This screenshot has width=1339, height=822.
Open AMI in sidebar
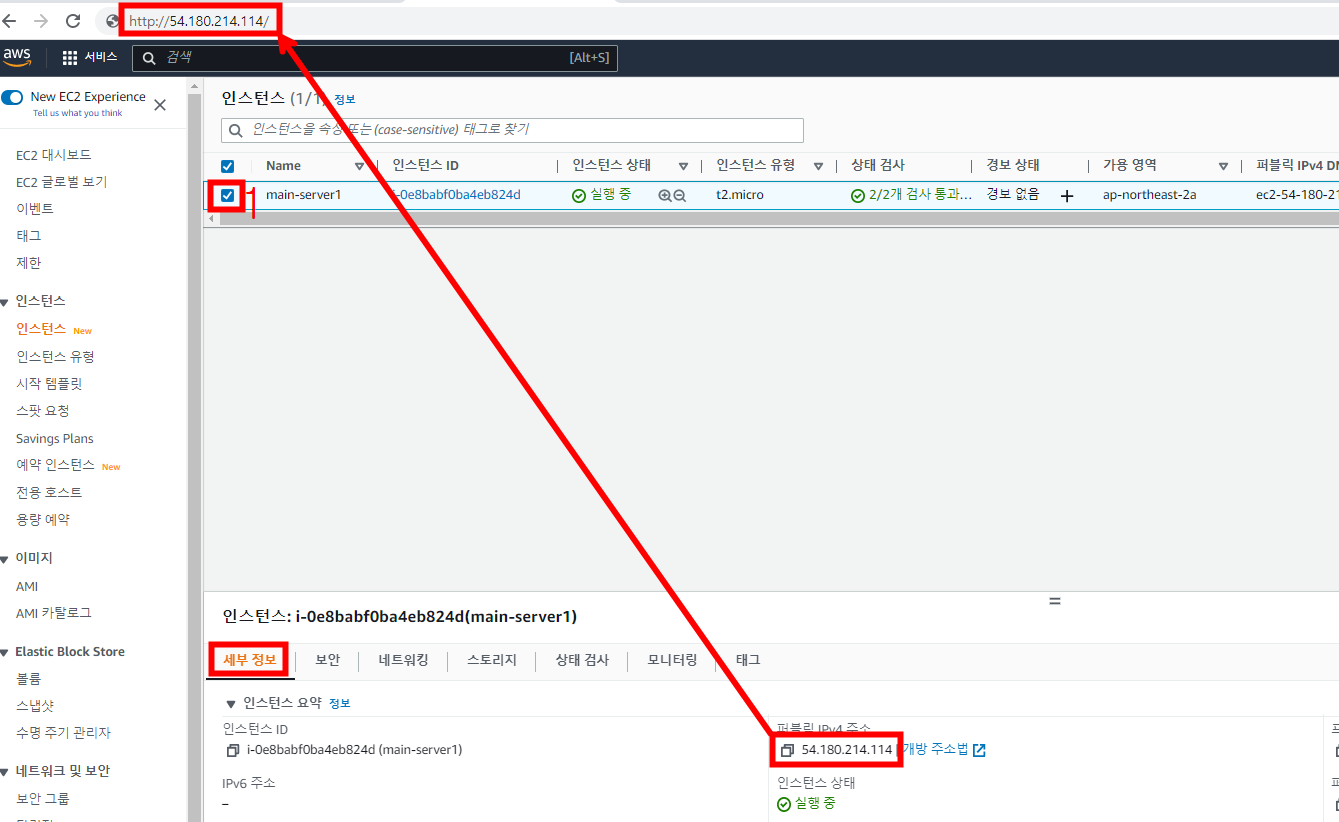[x=27, y=587]
